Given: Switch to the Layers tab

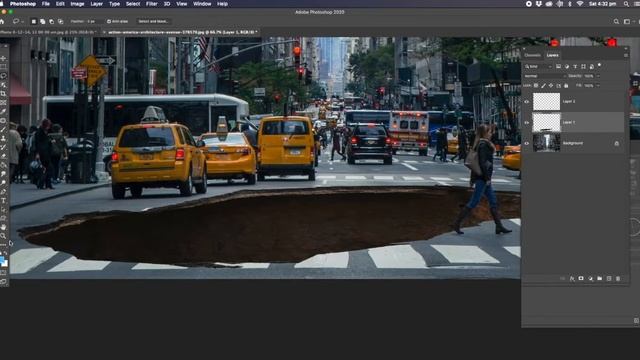Looking at the screenshot, I should 553,55.
